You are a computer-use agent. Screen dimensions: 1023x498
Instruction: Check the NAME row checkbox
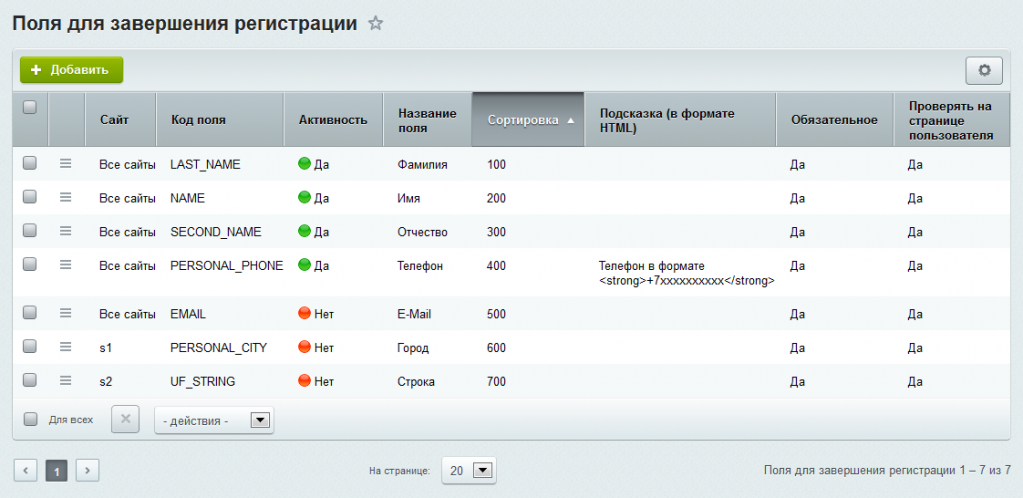coord(30,197)
